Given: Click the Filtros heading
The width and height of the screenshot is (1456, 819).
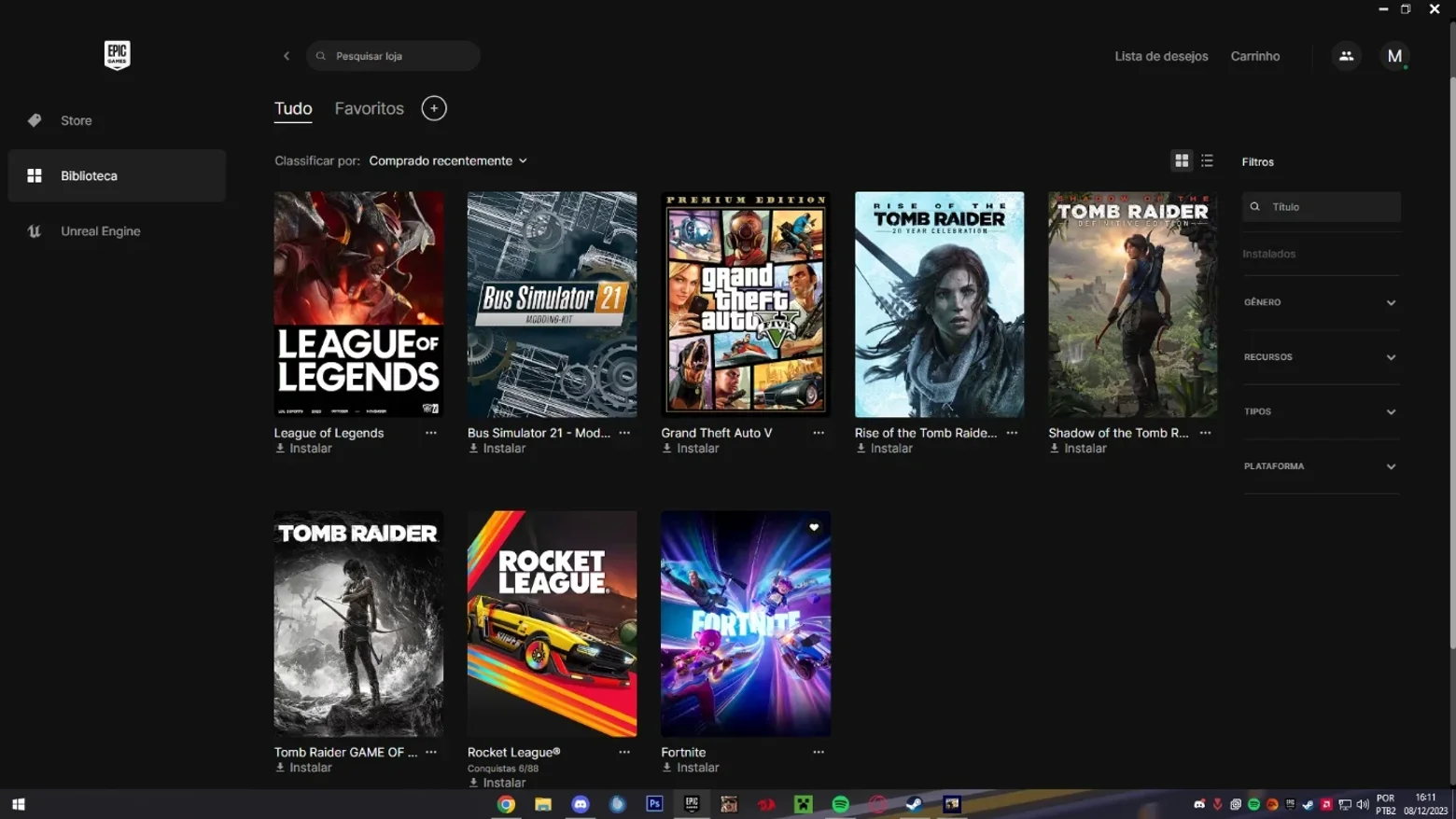Looking at the screenshot, I should point(1258,162).
